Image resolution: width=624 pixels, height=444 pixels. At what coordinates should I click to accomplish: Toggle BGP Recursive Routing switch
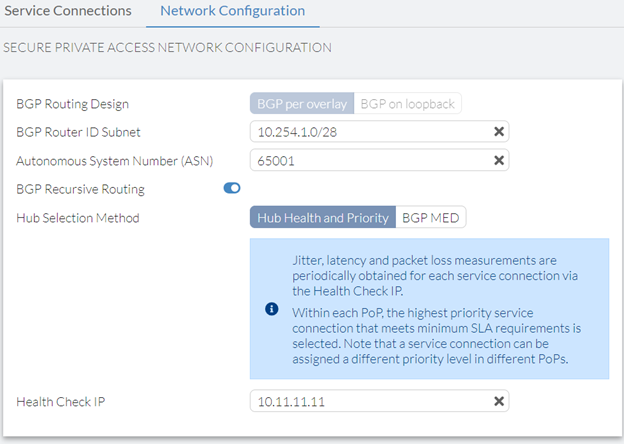231,188
